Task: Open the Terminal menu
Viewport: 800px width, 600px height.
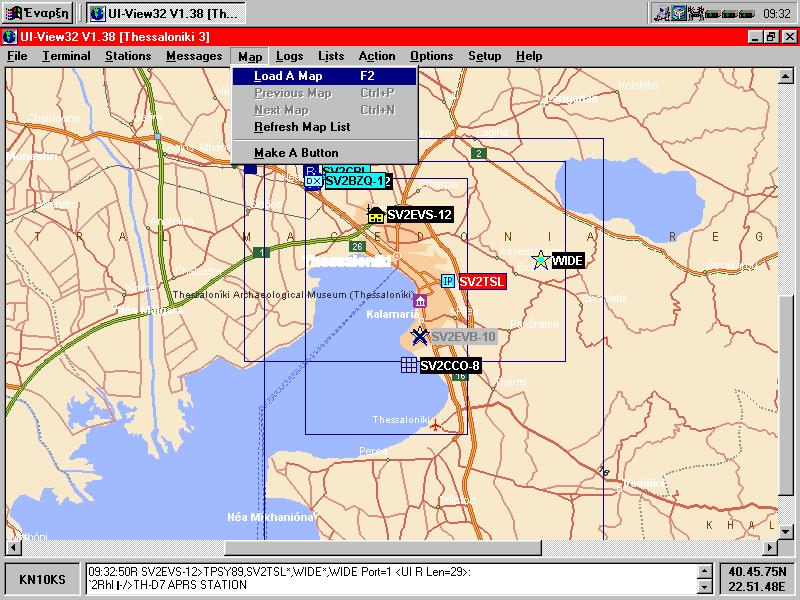Action: [66, 56]
